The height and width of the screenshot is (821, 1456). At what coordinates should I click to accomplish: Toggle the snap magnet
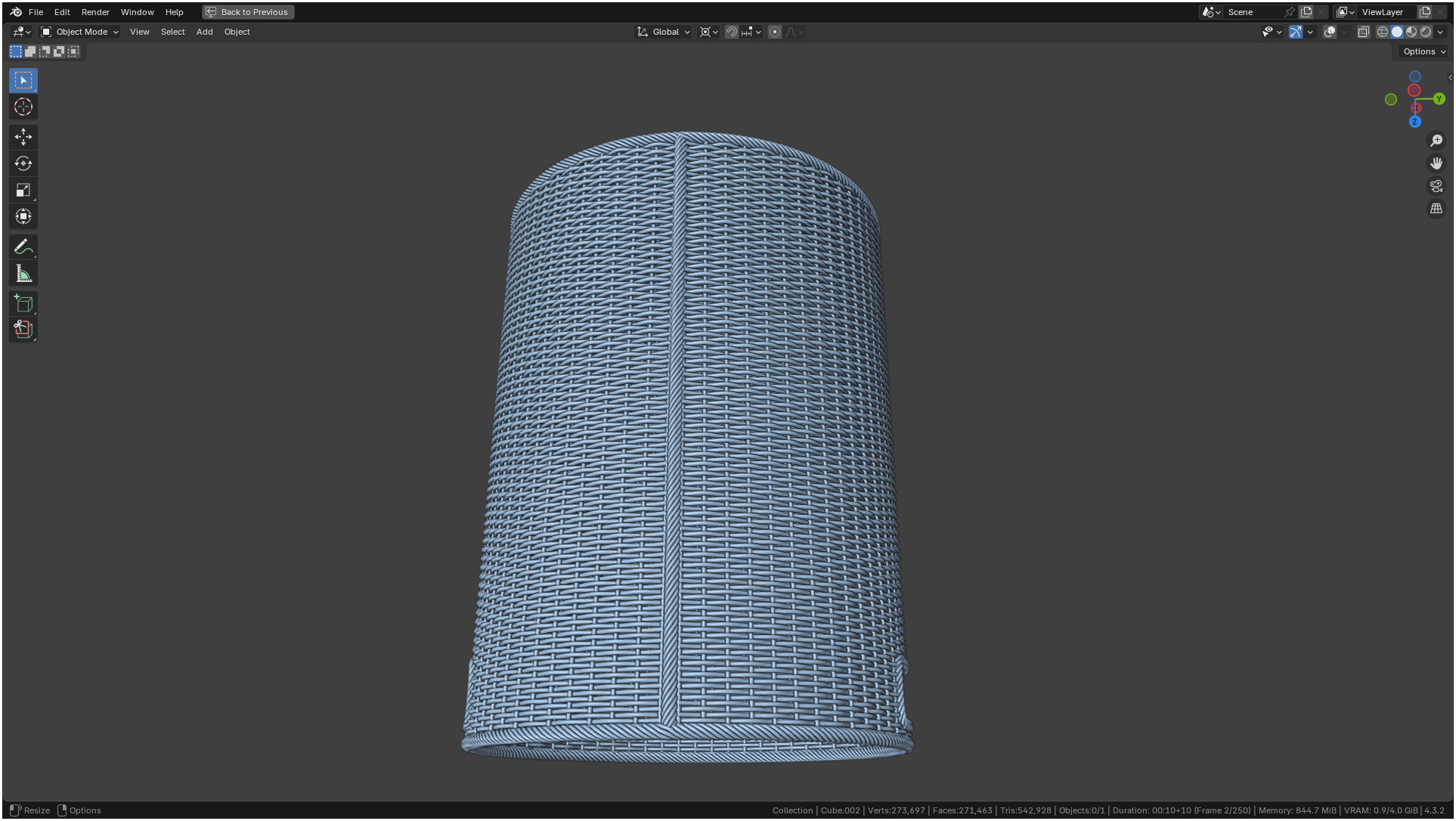pos(731,32)
